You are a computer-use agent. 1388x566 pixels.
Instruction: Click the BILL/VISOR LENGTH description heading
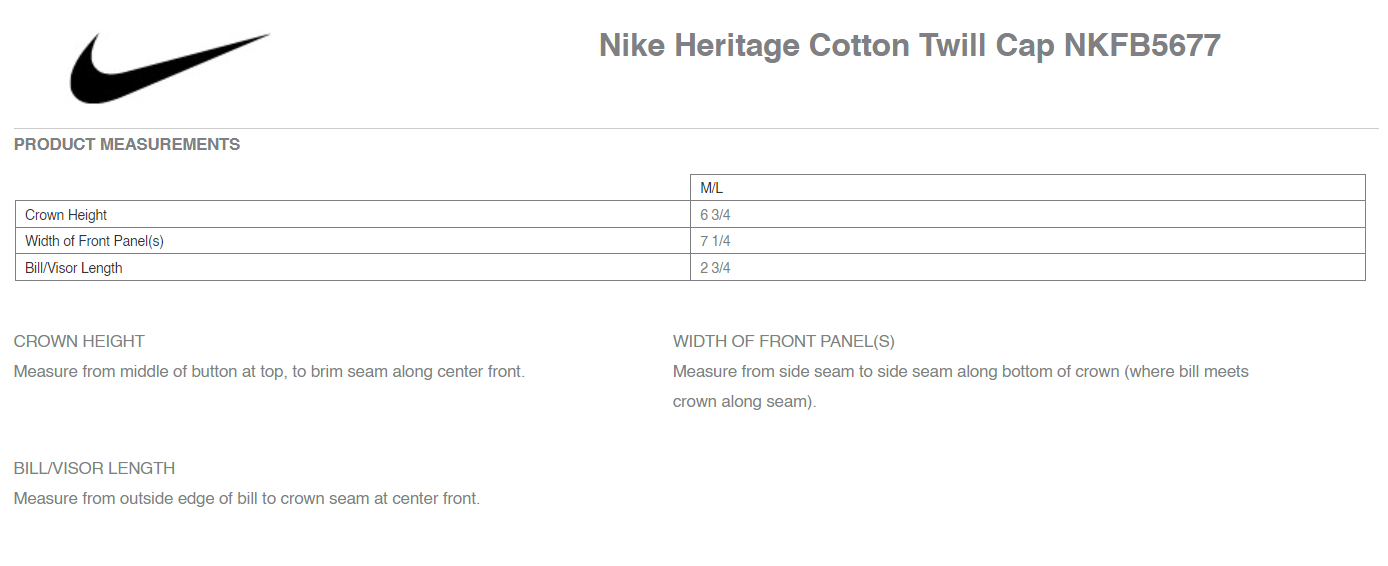95,469
